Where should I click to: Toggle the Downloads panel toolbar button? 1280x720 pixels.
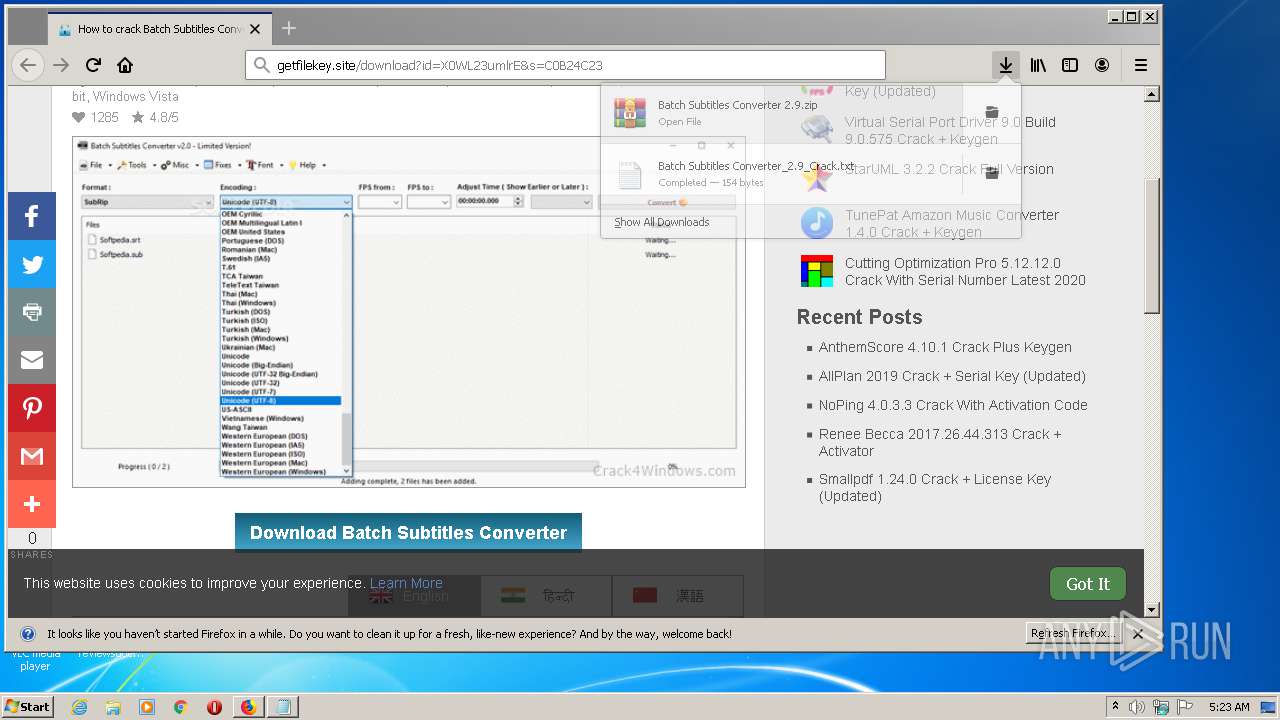pos(1006,65)
